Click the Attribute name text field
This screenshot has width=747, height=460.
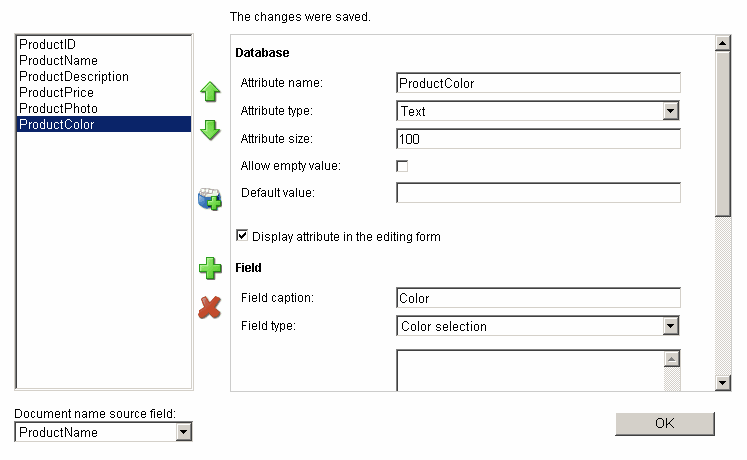coord(538,83)
